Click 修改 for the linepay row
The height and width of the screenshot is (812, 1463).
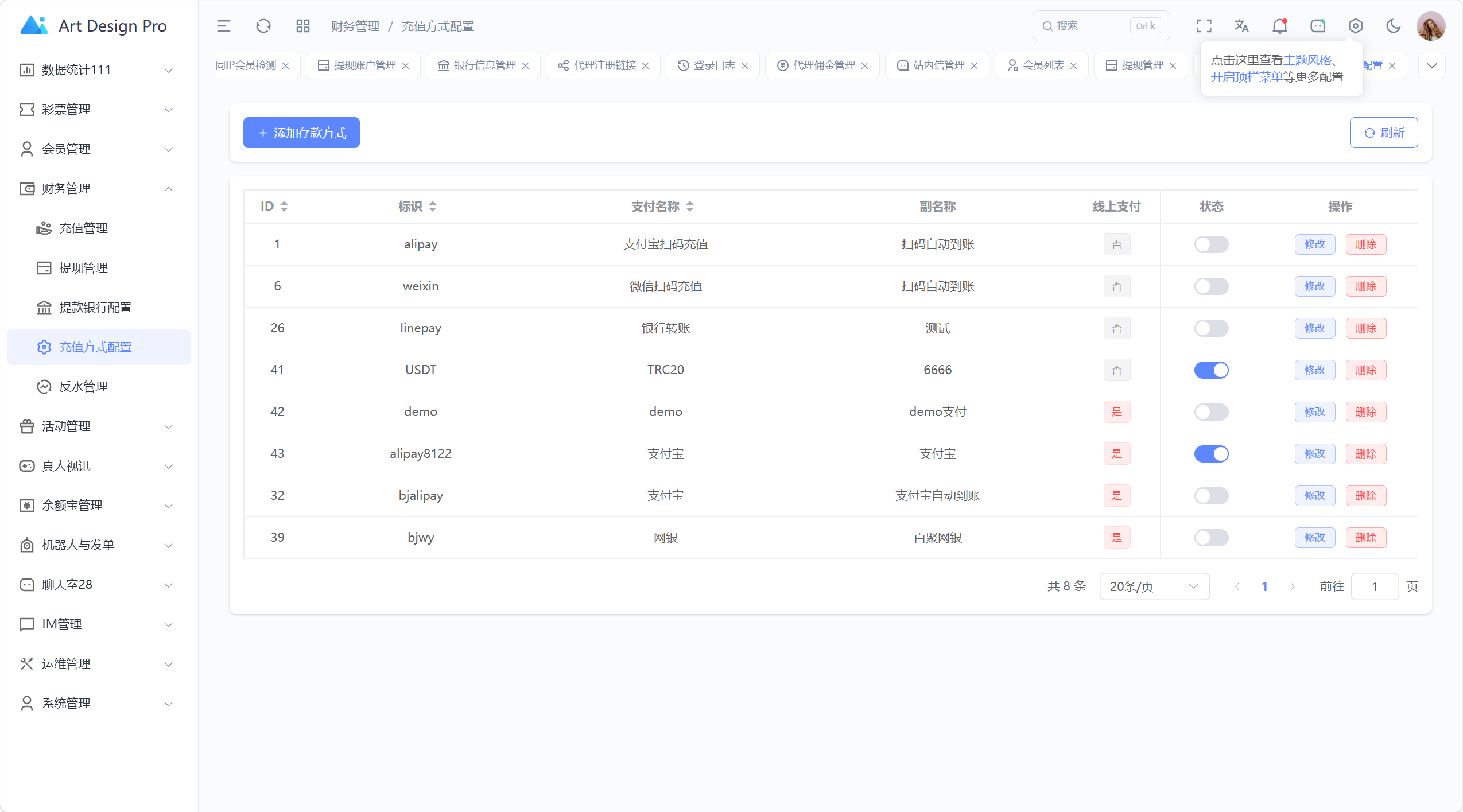coord(1315,328)
